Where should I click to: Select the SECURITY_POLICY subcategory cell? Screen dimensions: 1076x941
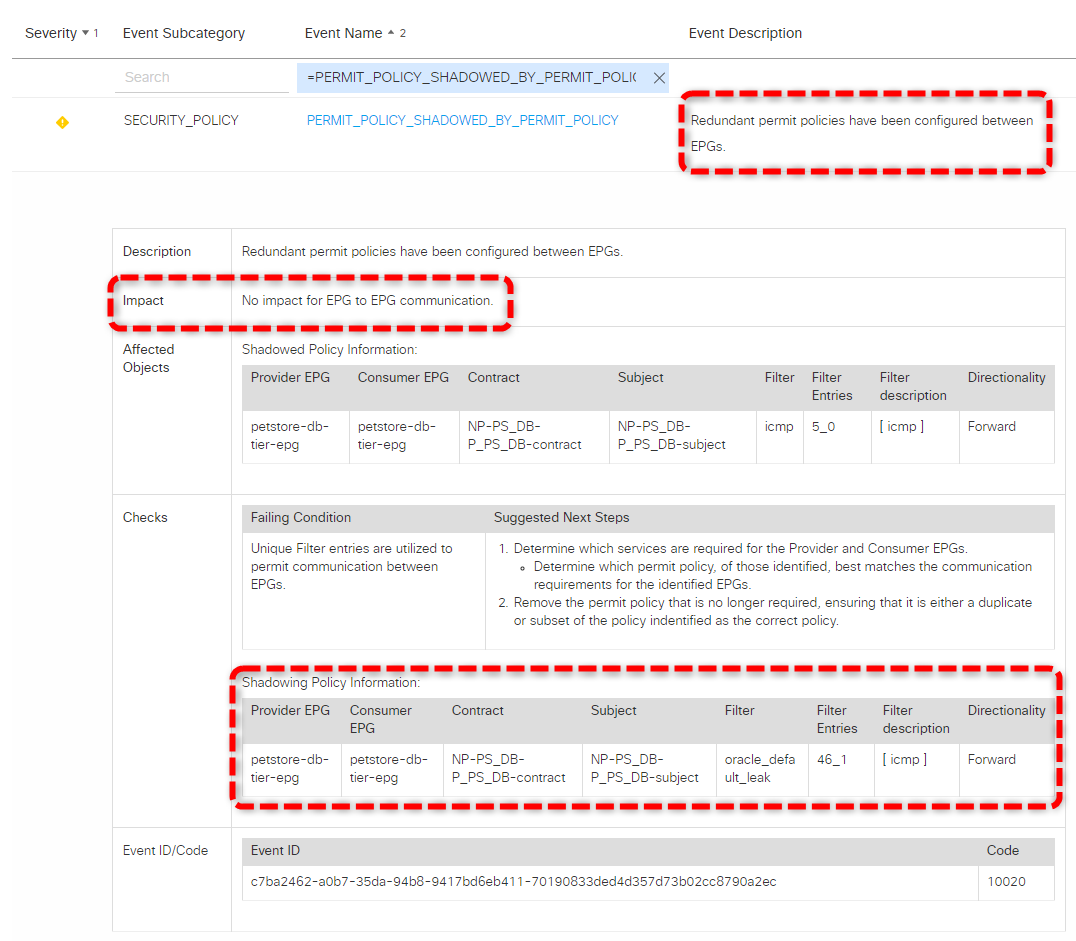pyautogui.click(x=181, y=120)
